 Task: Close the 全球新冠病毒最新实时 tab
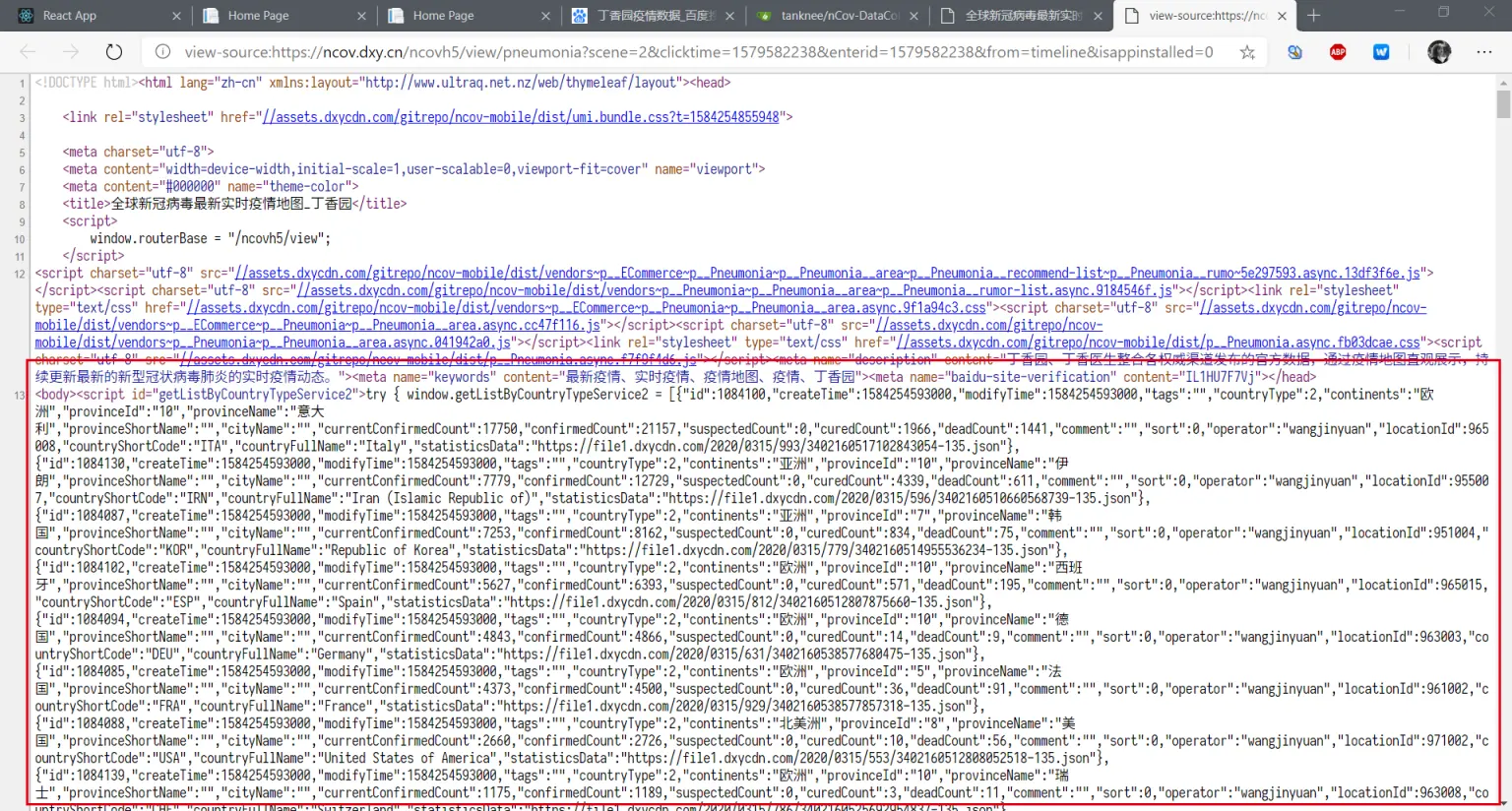coord(1098,16)
